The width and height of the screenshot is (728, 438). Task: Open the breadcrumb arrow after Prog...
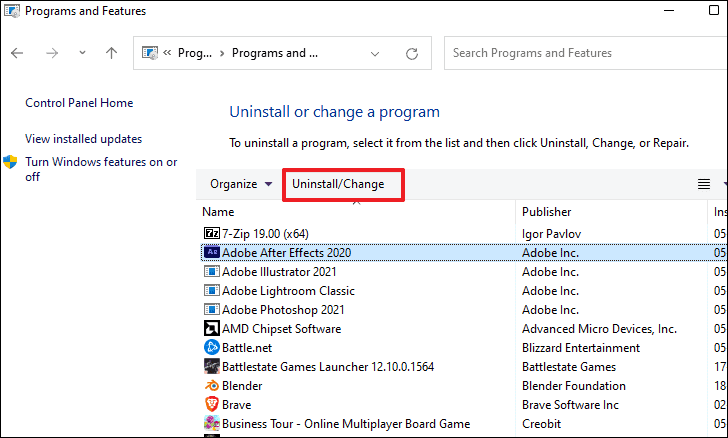(x=222, y=53)
